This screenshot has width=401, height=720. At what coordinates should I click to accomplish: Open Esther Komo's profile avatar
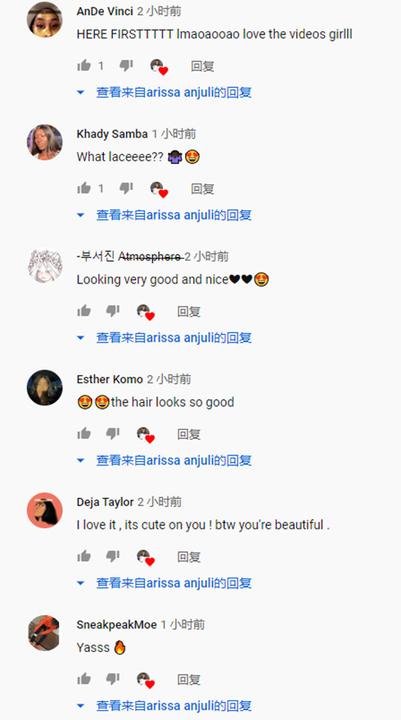click(45, 388)
